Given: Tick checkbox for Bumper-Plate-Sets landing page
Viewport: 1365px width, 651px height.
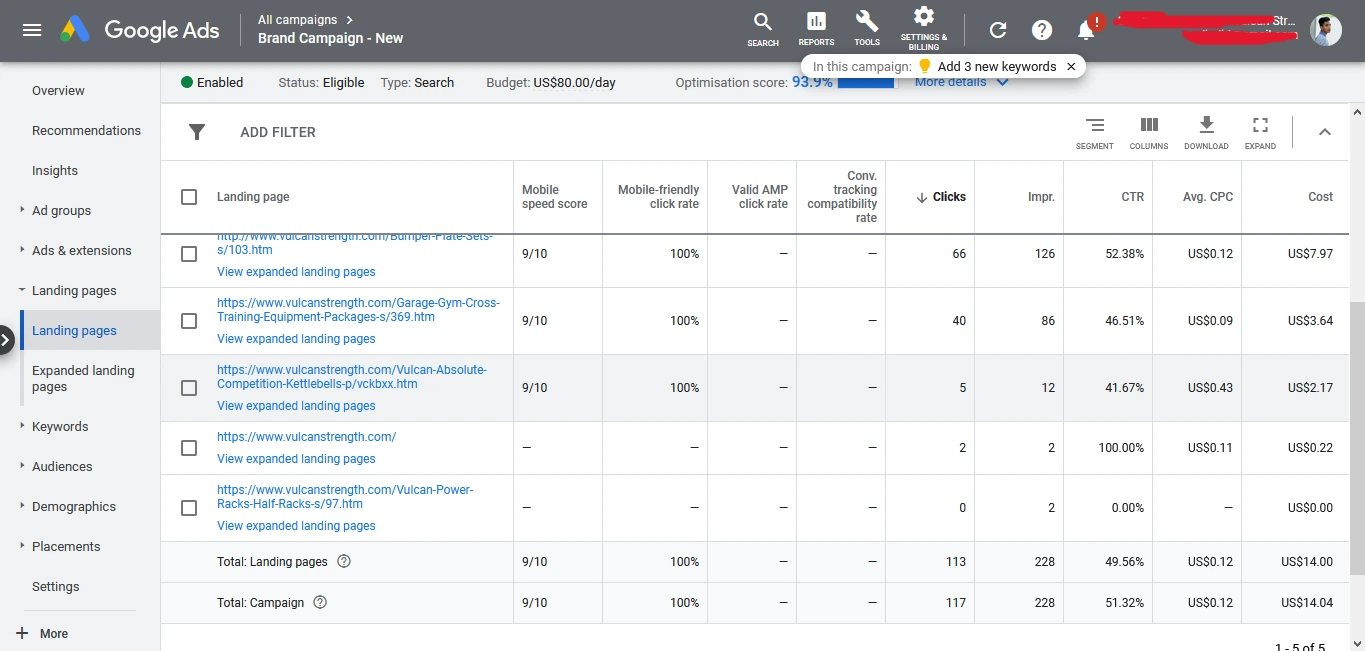Looking at the screenshot, I should (x=189, y=254).
